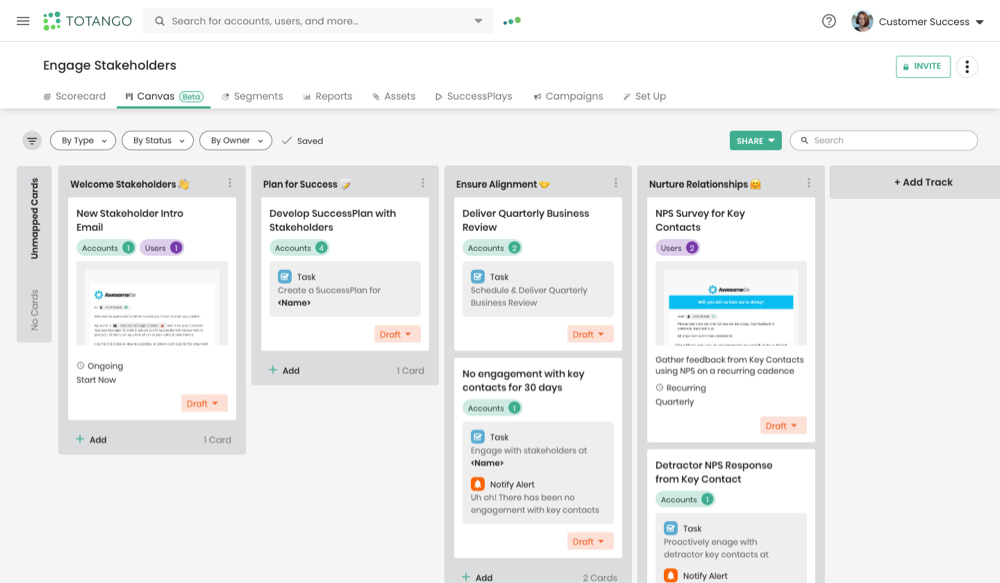Open Nurture Relationships track options menu

[x=809, y=183]
